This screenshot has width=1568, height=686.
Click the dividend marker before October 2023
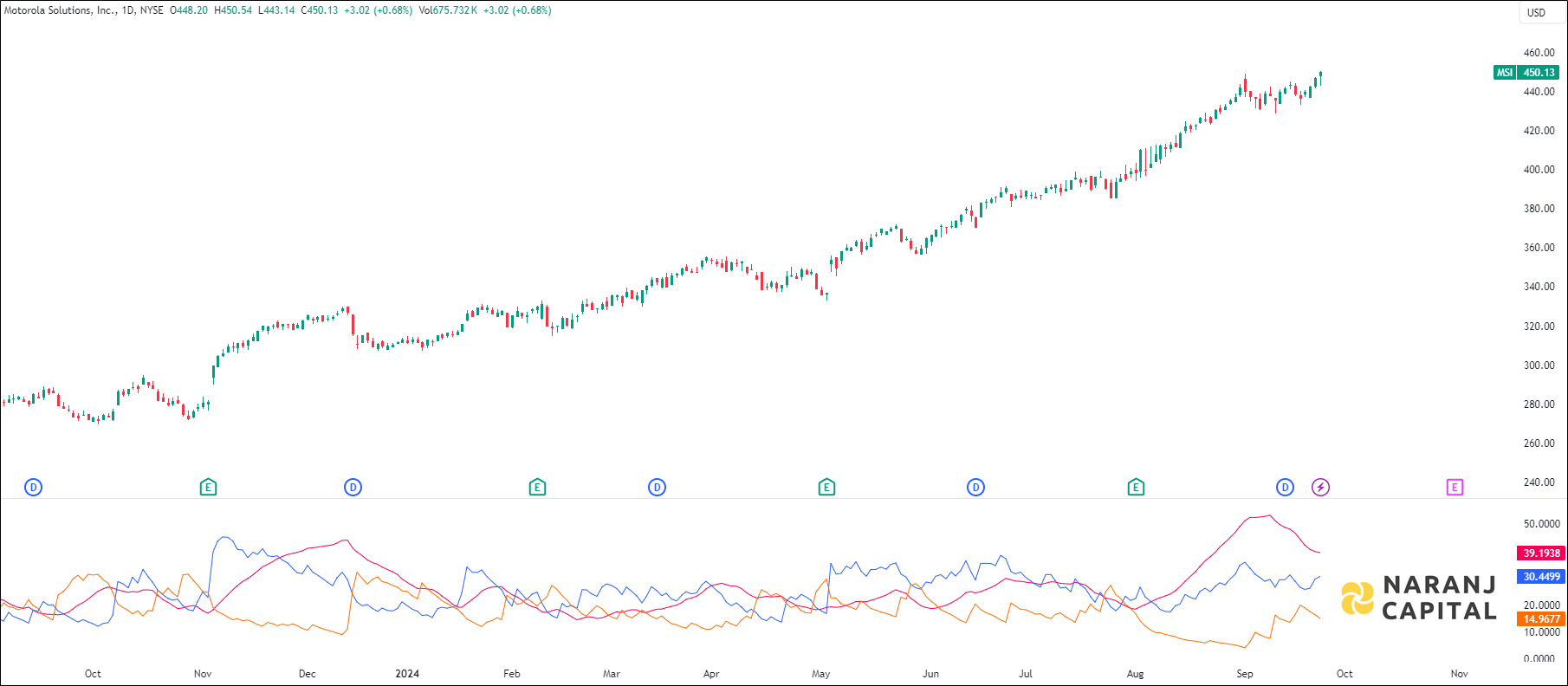[34, 488]
